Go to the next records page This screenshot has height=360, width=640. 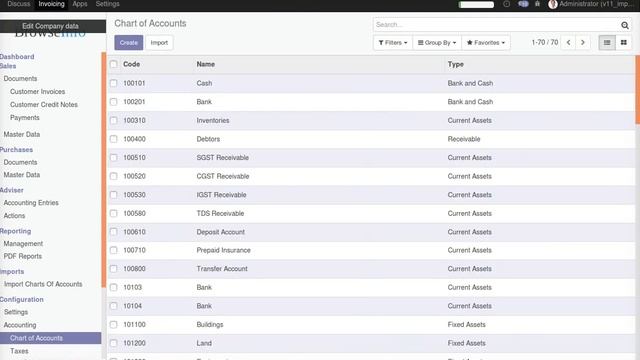click(x=582, y=42)
